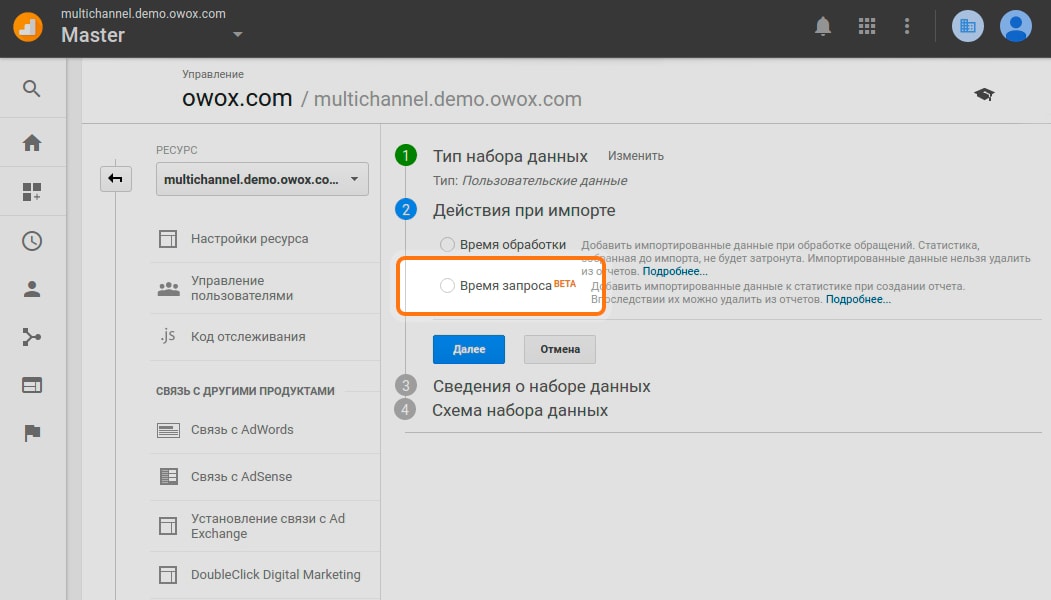Click the Управление пользователями people icon
Screen dimensions: 1051x600
[x=168, y=288]
